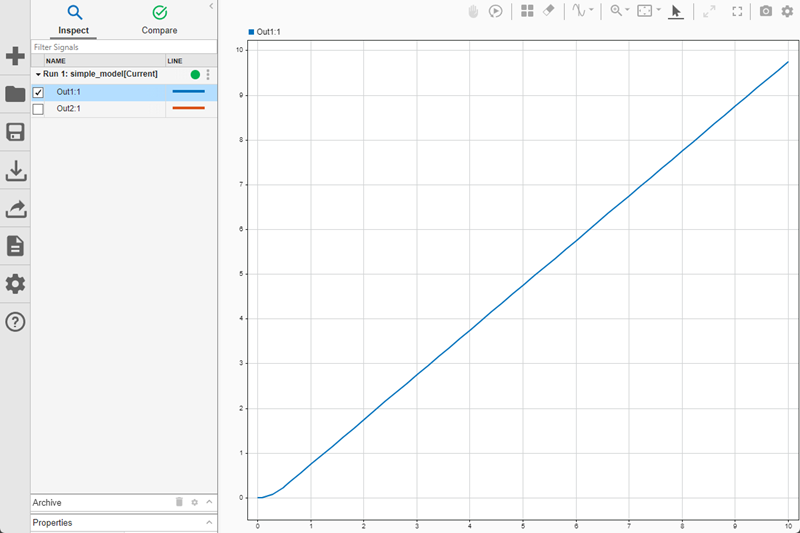Select the Inspect tab
This screenshot has width=800, height=533.
73,20
